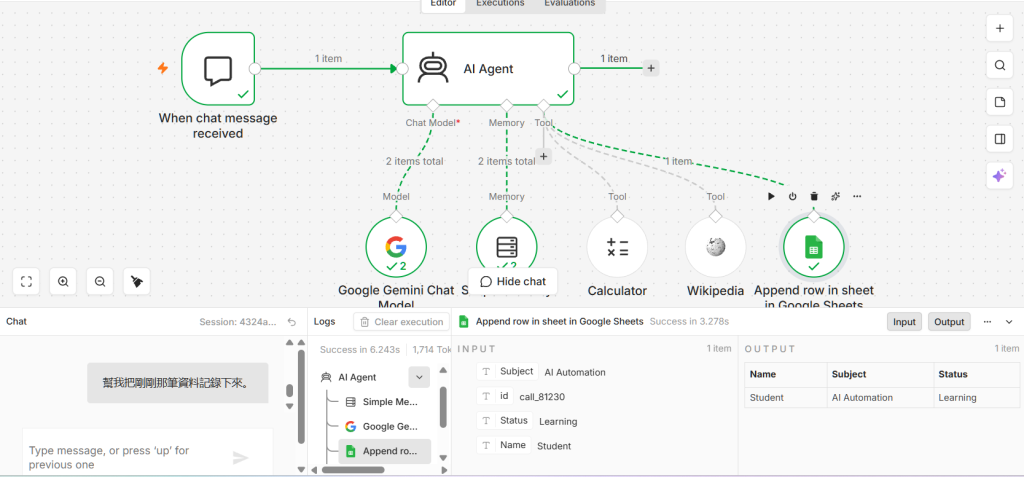Tidy up workflow with the broom icon
The height and width of the screenshot is (477, 1024).
tap(136, 282)
